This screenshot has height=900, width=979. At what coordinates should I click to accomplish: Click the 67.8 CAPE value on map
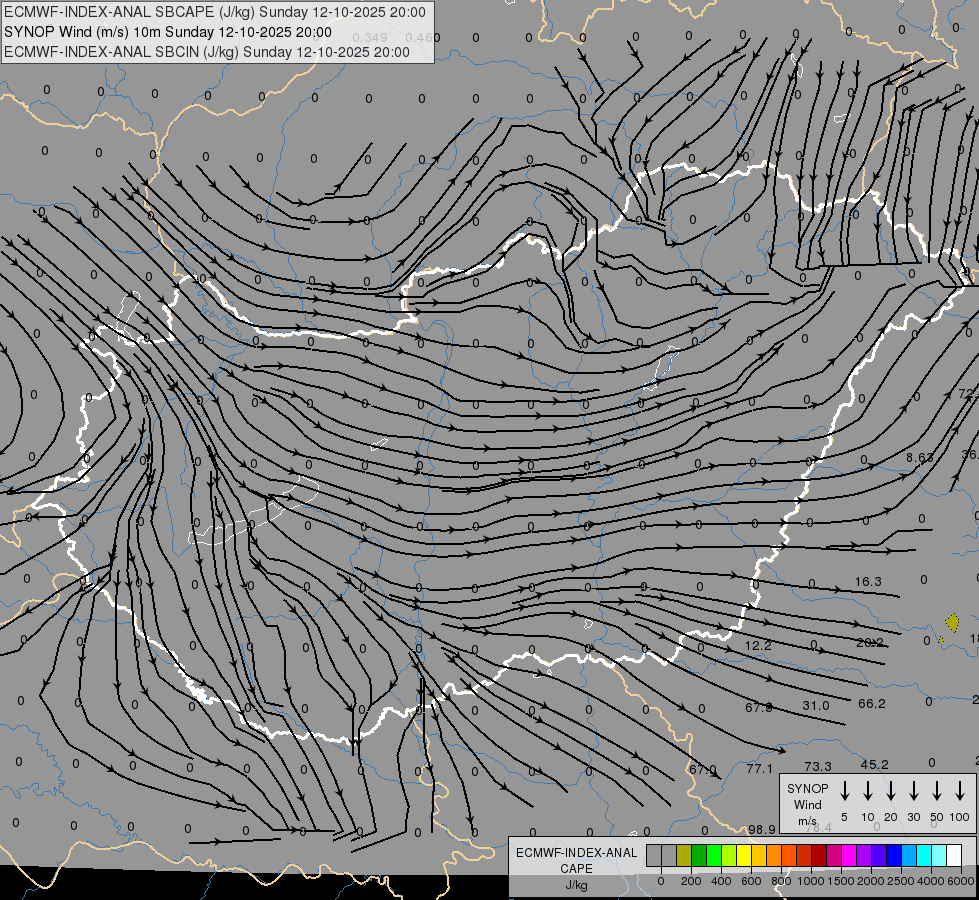pos(759,707)
